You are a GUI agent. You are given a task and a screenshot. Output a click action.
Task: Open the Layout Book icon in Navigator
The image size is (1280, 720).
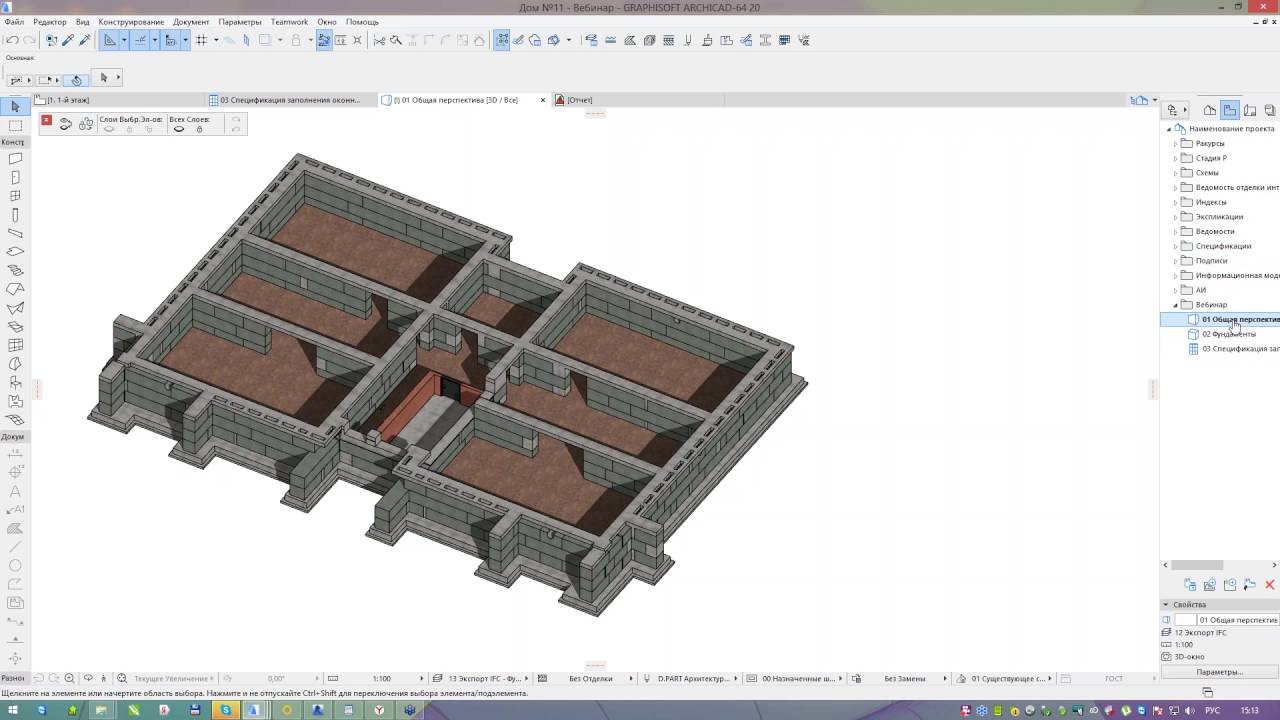(x=1250, y=110)
